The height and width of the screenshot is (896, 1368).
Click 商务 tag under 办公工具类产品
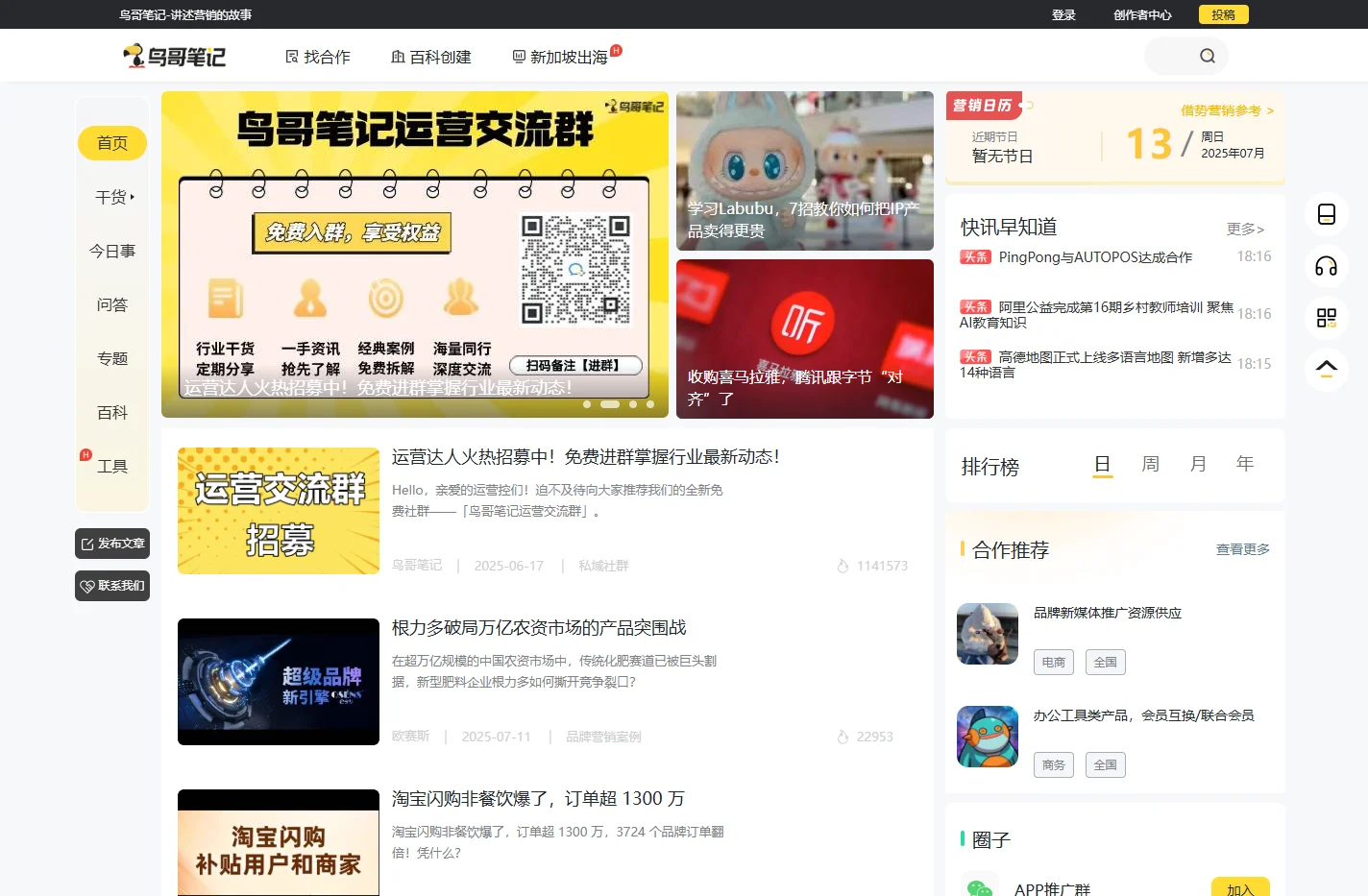1054,765
